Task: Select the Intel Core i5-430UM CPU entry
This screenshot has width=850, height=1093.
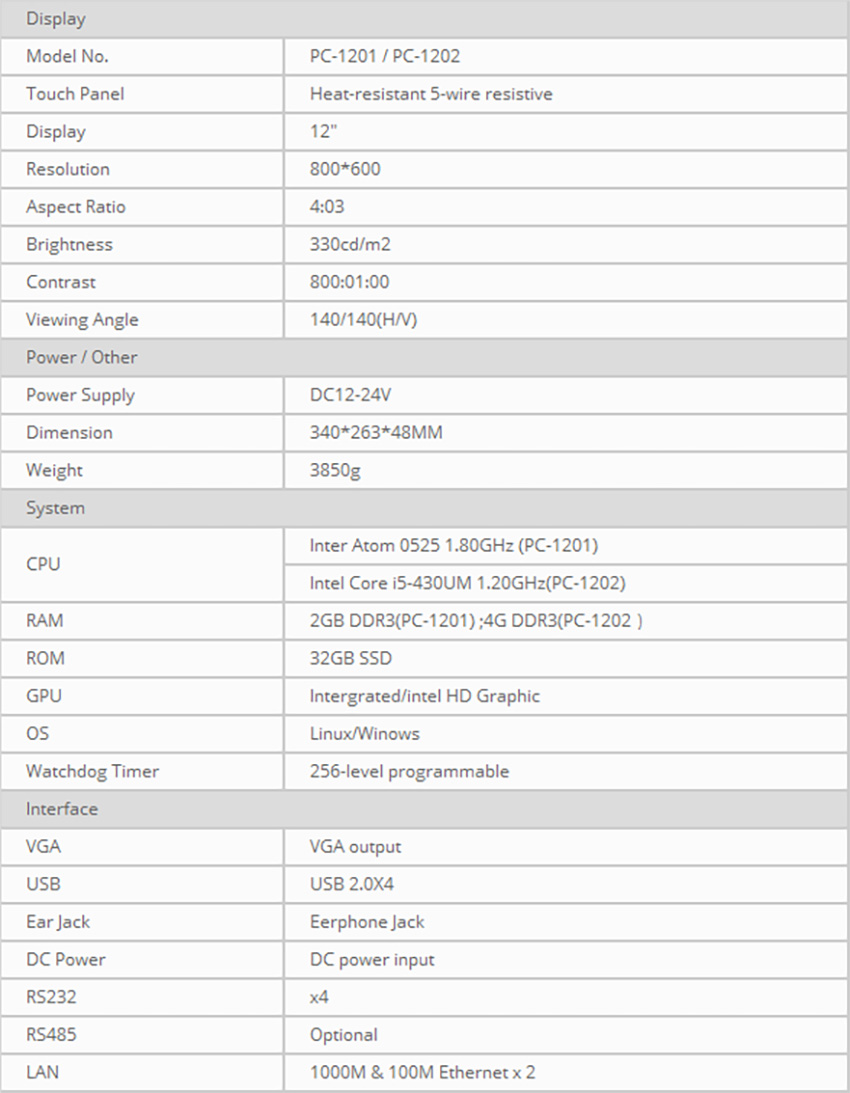Action: tap(468, 583)
